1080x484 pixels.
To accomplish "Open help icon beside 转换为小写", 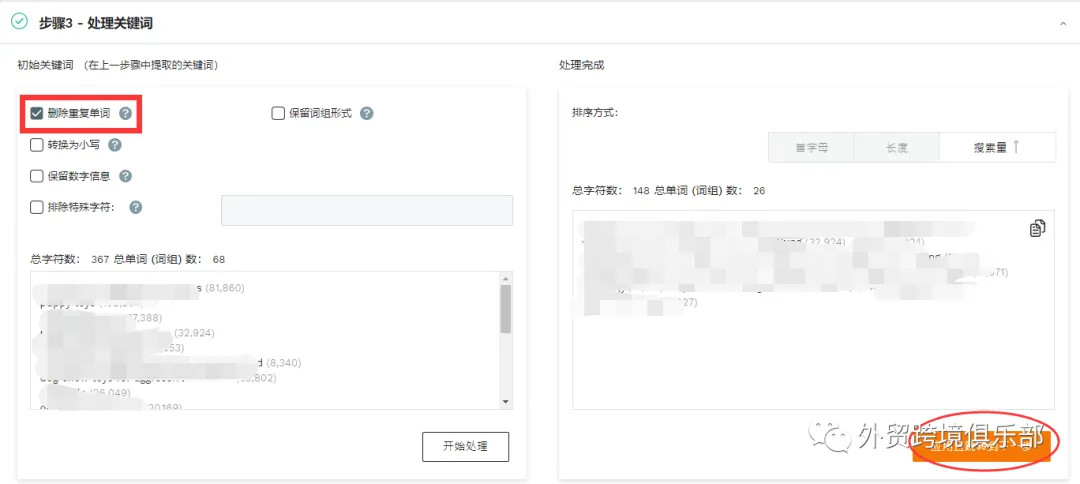I will pos(115,145).
